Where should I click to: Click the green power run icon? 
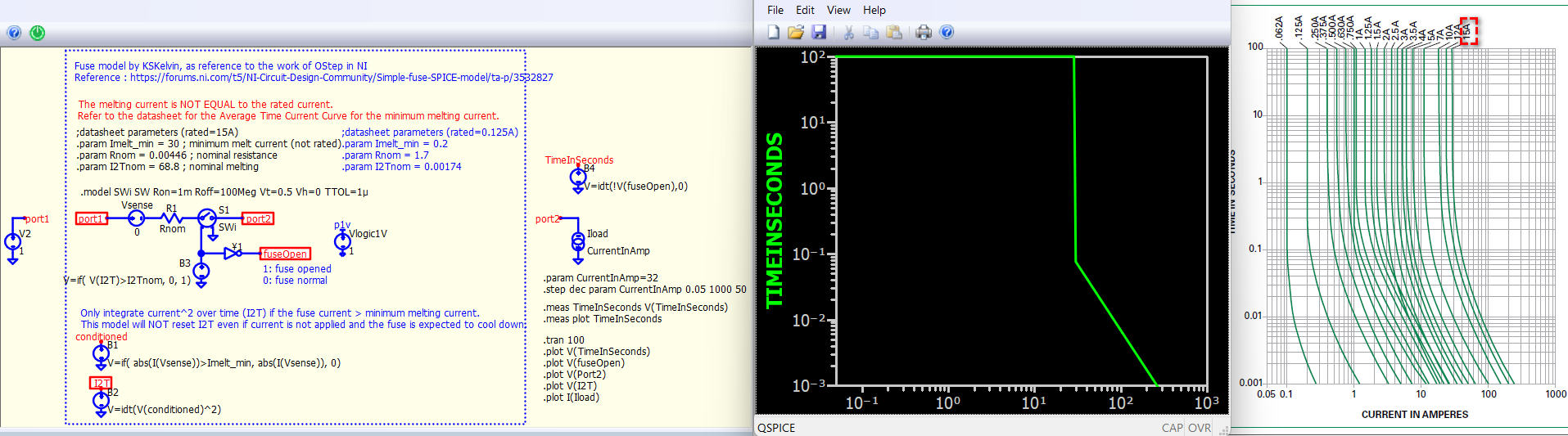point(37,33)
